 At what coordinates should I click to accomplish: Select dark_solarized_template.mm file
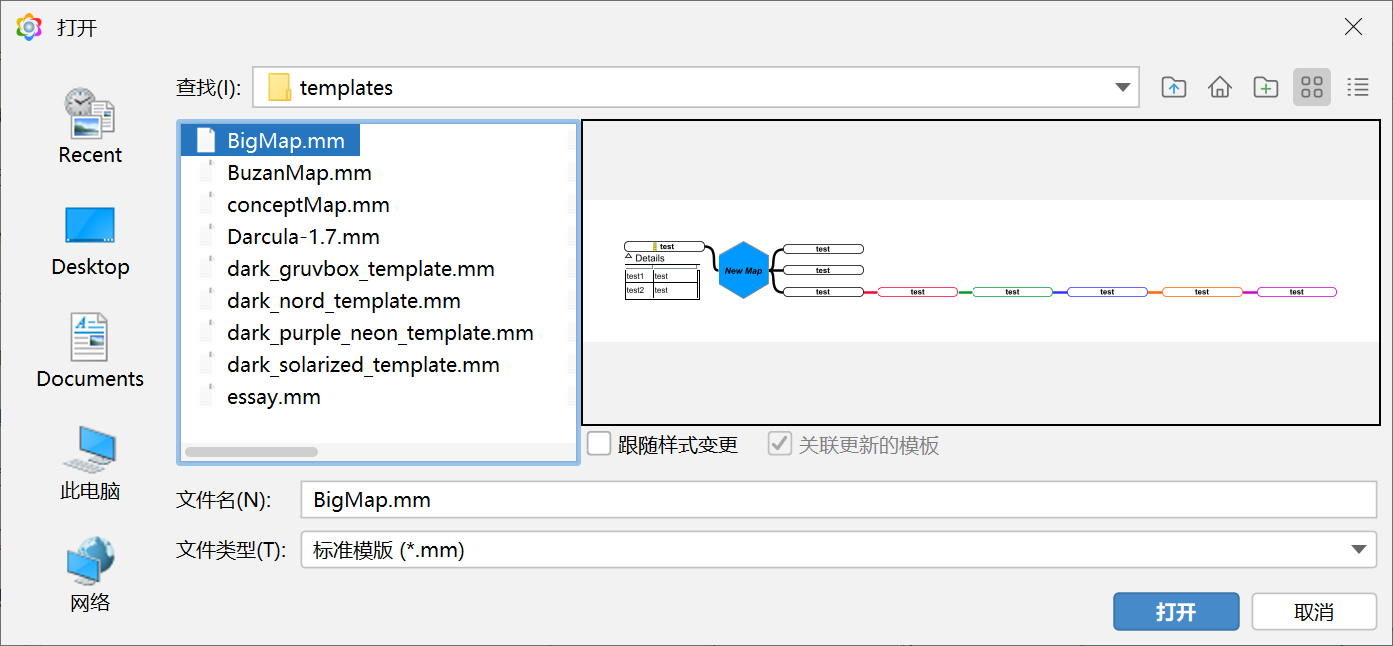(363, 365)
